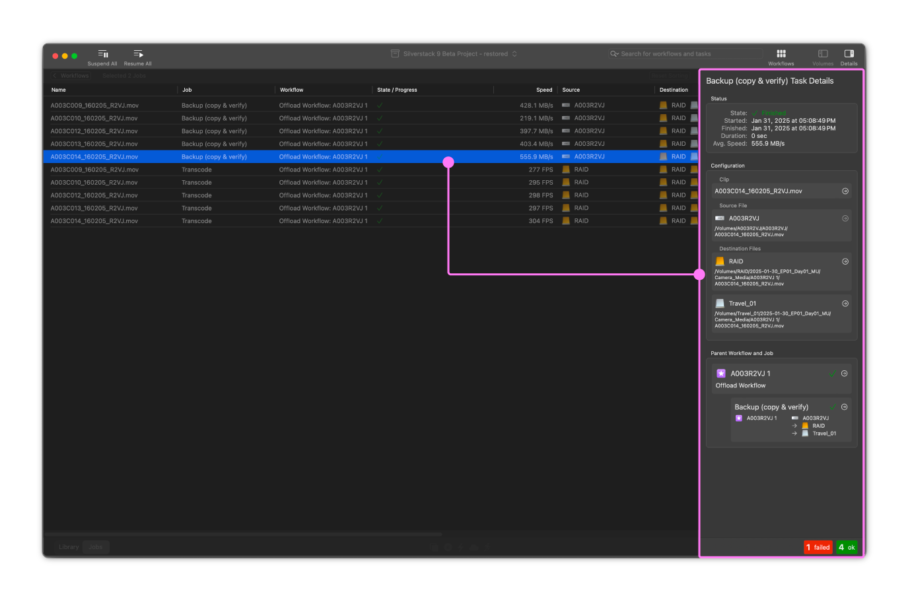The height and width of the screenshot is (594, 908).
Task: Switch to the Volumes view
Action: click(823, 54)
